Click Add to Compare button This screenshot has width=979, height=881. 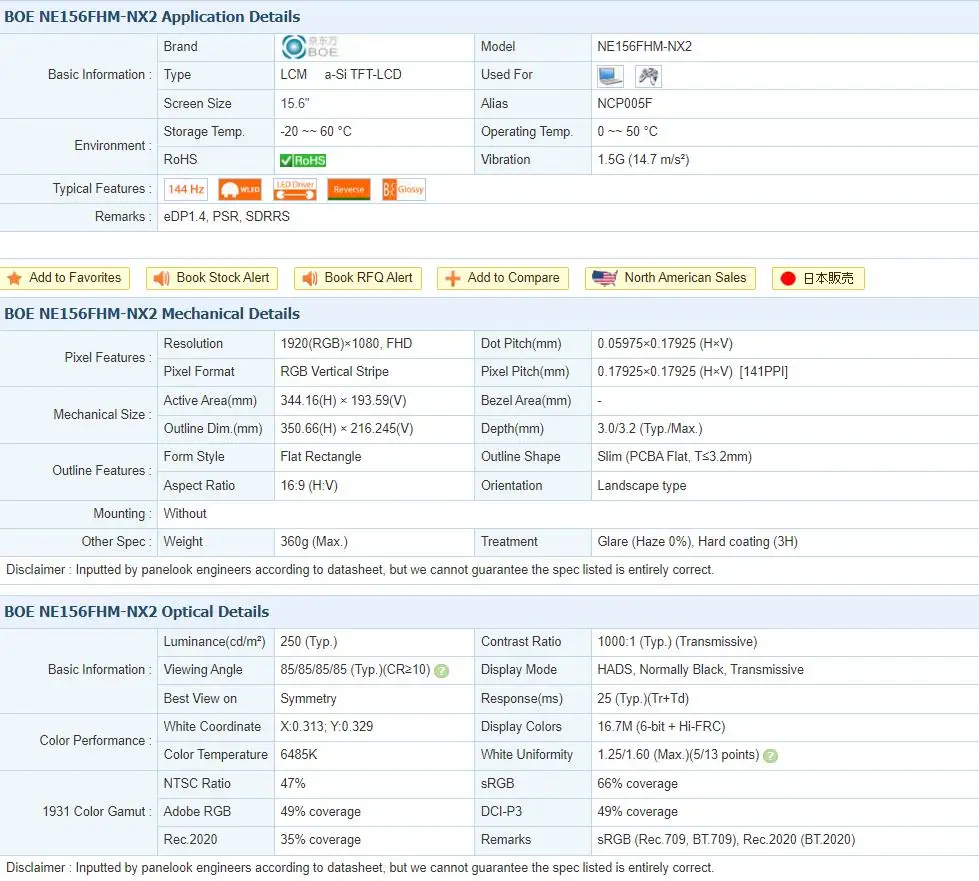[x=503, y=278]
